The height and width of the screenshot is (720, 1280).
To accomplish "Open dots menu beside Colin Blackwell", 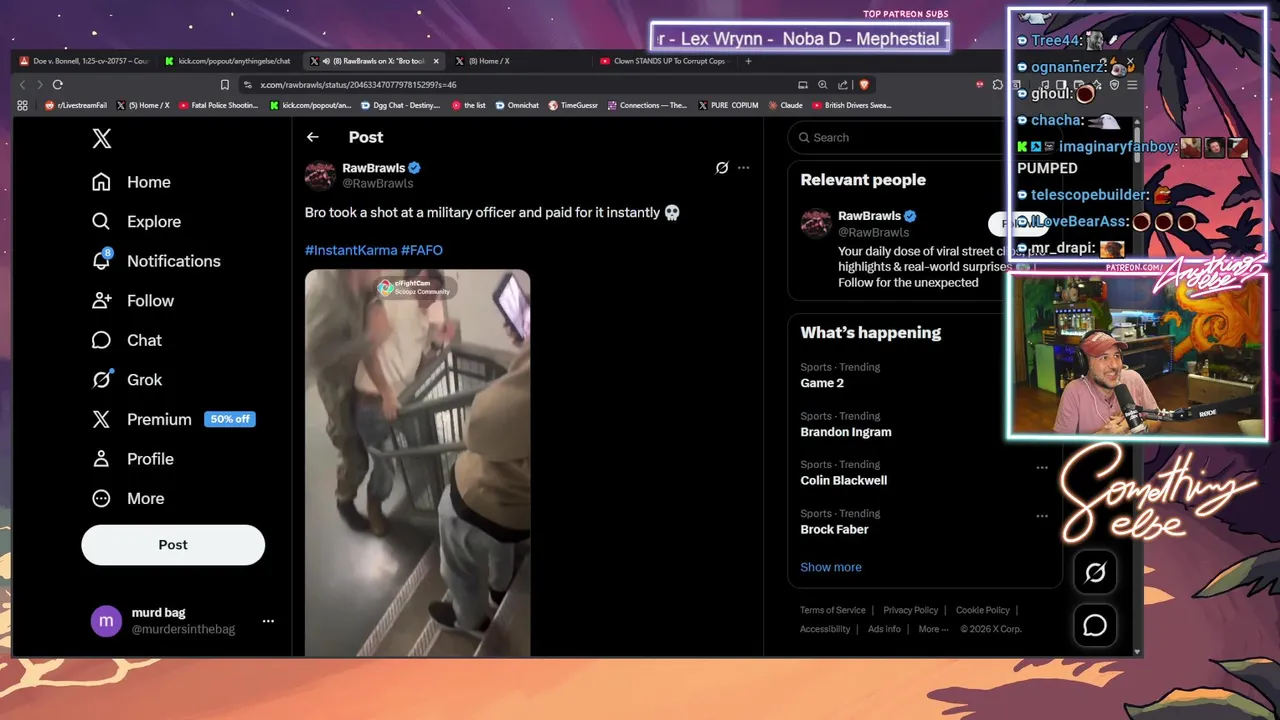I will 1042,468.
